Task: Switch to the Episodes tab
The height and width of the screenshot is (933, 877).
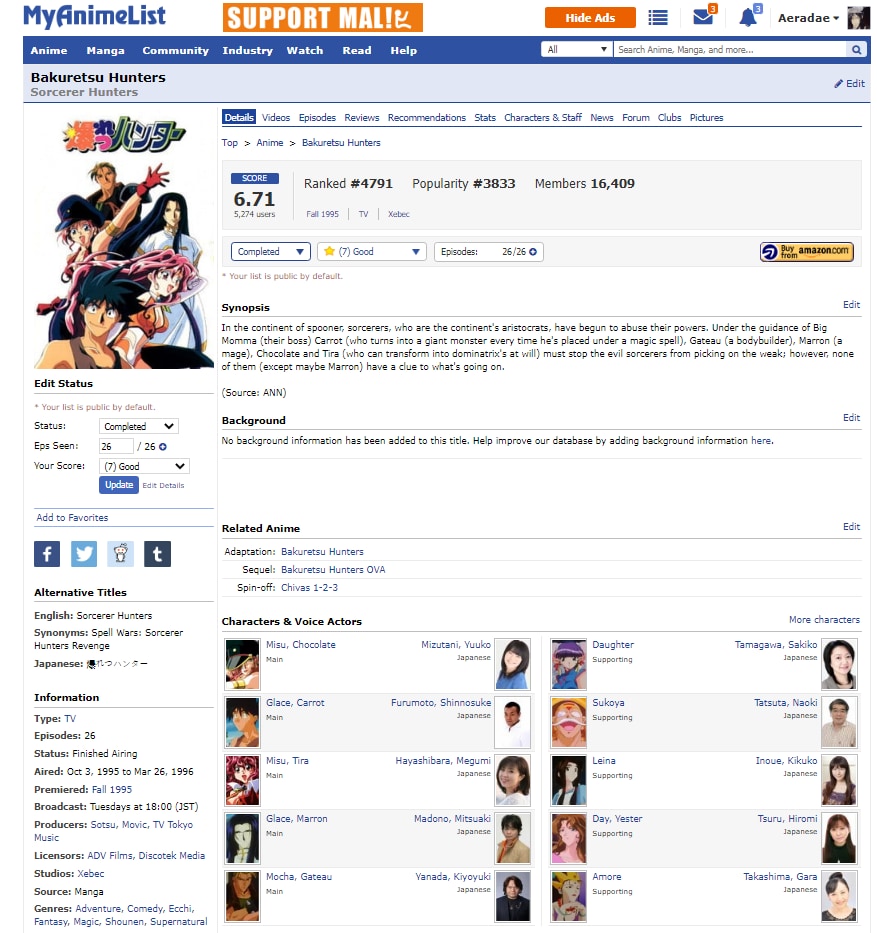Action: coord(317,118)
